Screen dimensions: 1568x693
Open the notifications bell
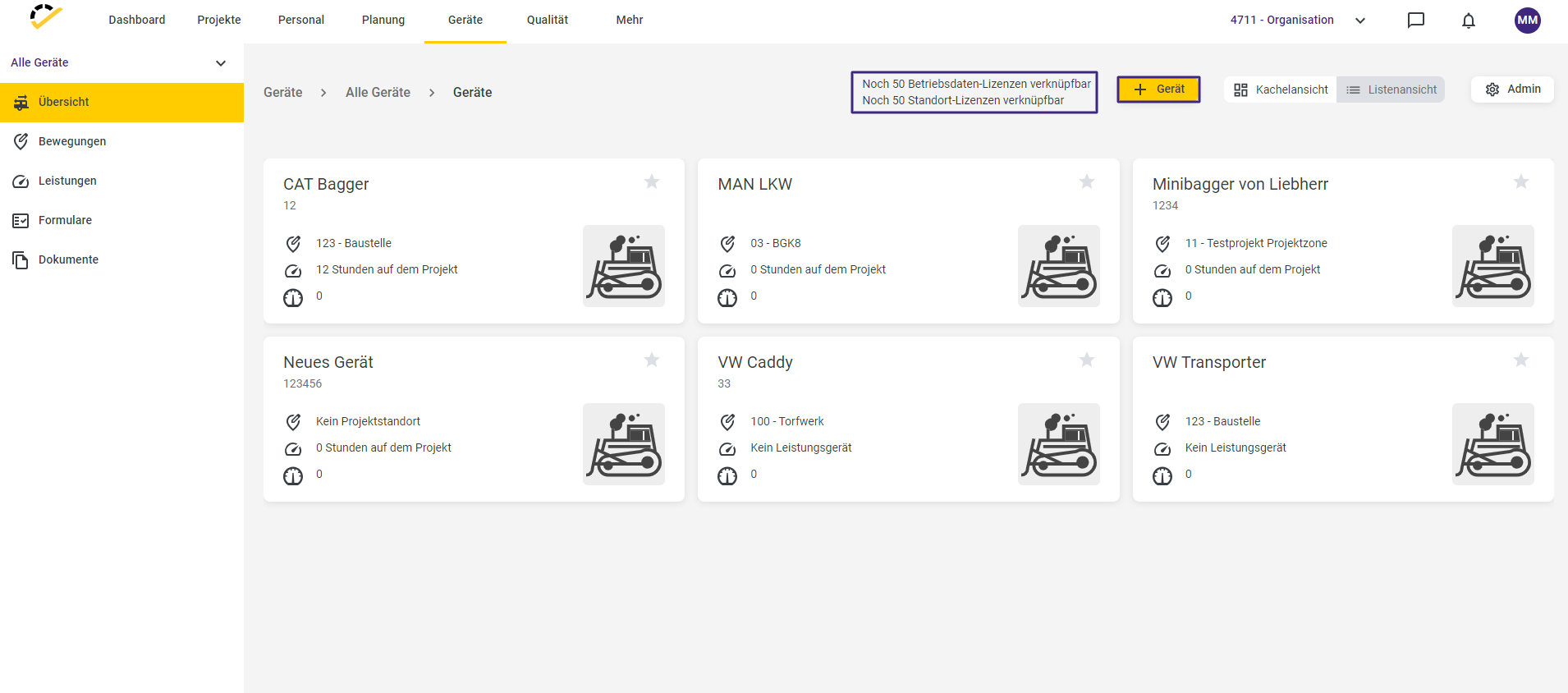coord(1469,21)
